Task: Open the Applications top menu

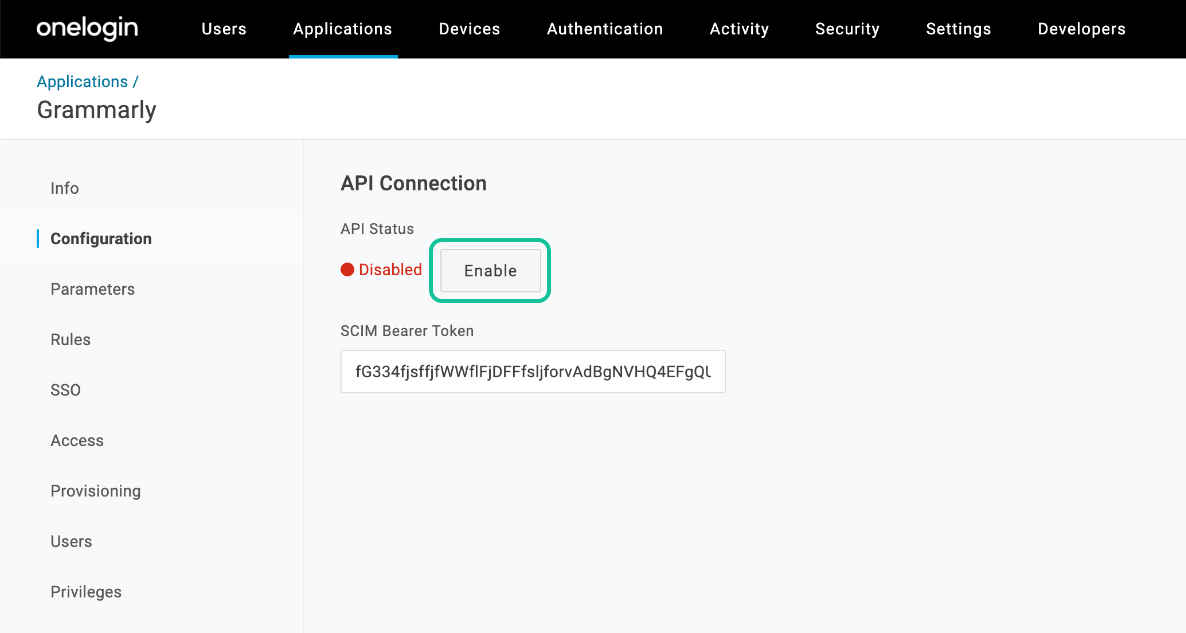Action: click(343, 29)
